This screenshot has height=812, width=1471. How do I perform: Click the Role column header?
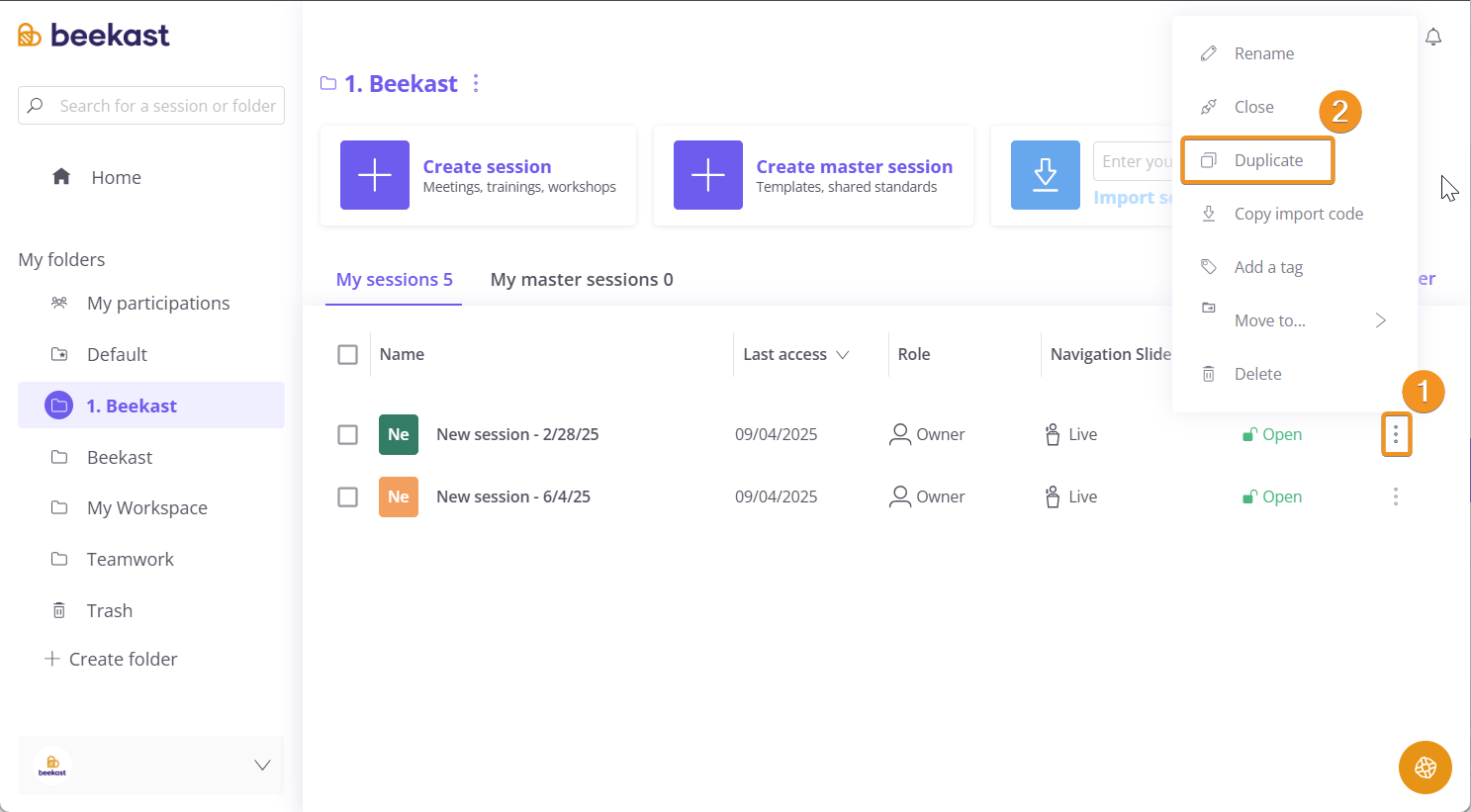914,354
